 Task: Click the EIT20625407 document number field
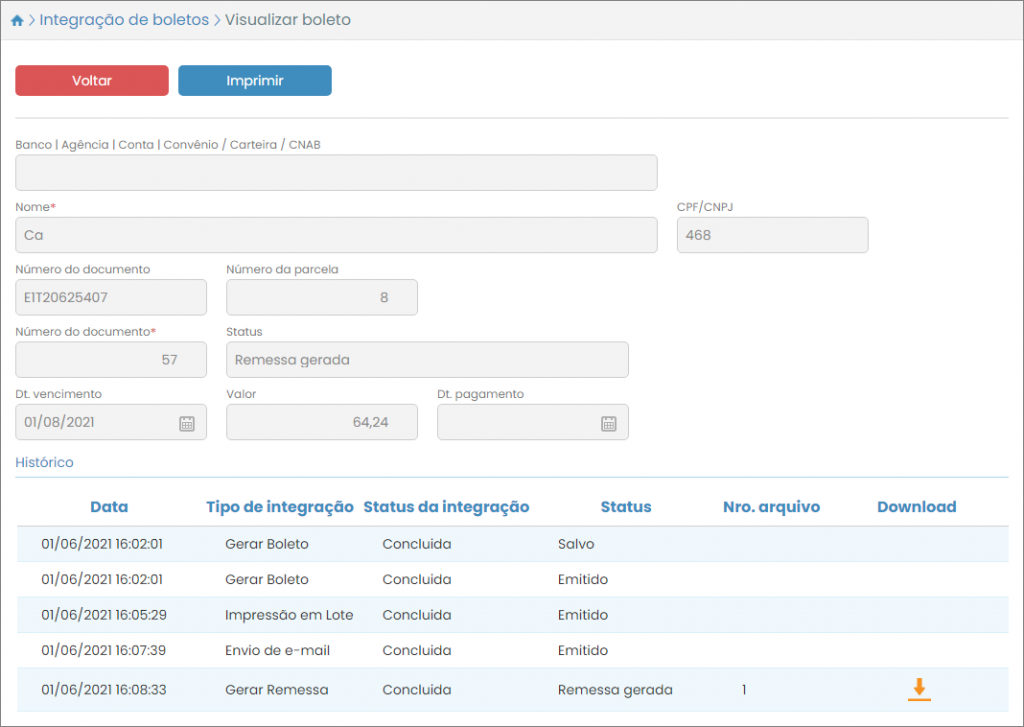[111, 298]
